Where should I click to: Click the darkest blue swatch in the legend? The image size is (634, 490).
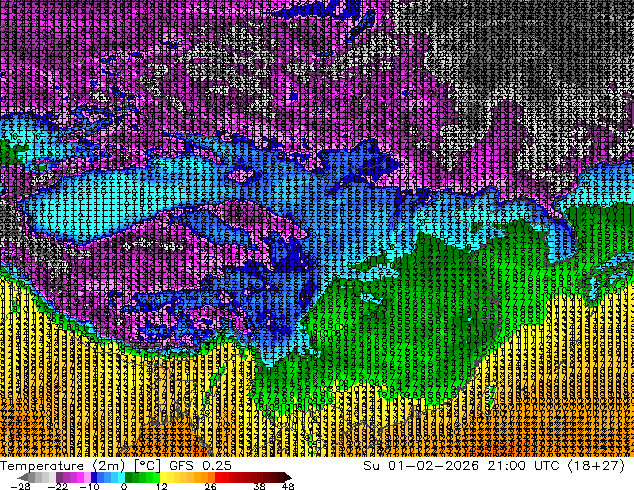(x=94, y=477)
